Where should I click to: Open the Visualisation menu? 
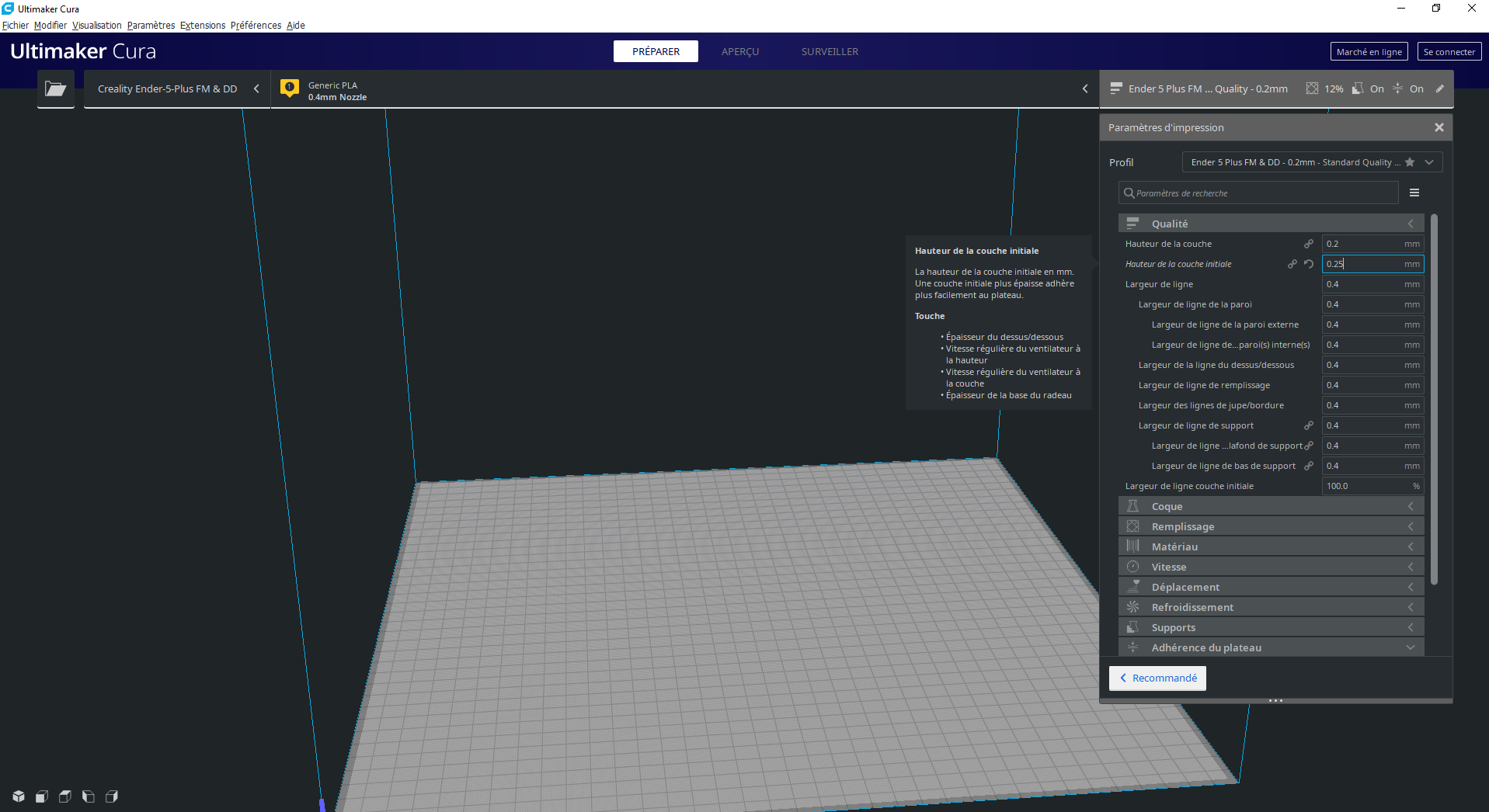(x=97, y=26)
